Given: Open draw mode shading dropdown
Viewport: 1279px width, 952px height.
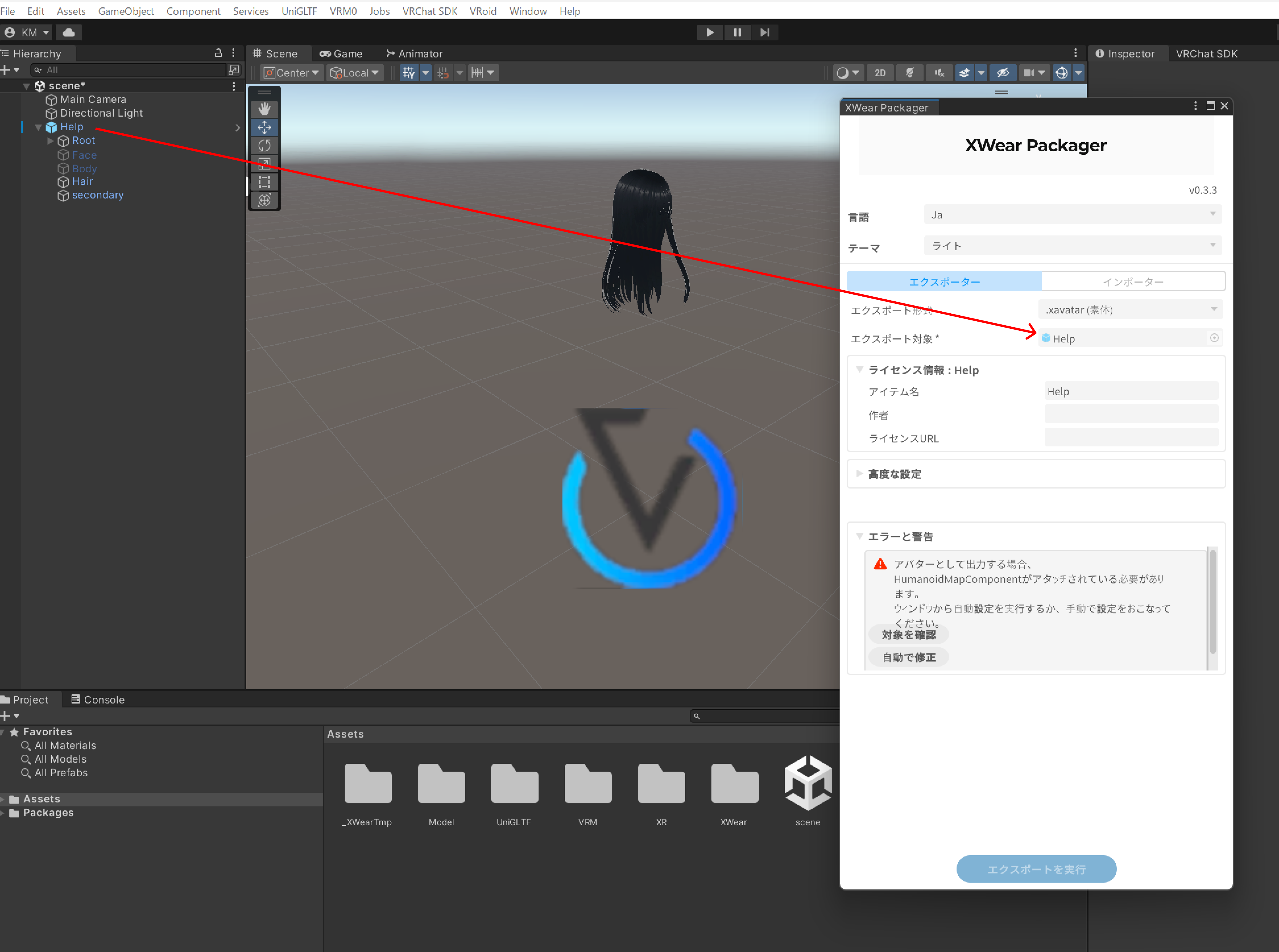Looking at the screenshot, I should [847, 73].
